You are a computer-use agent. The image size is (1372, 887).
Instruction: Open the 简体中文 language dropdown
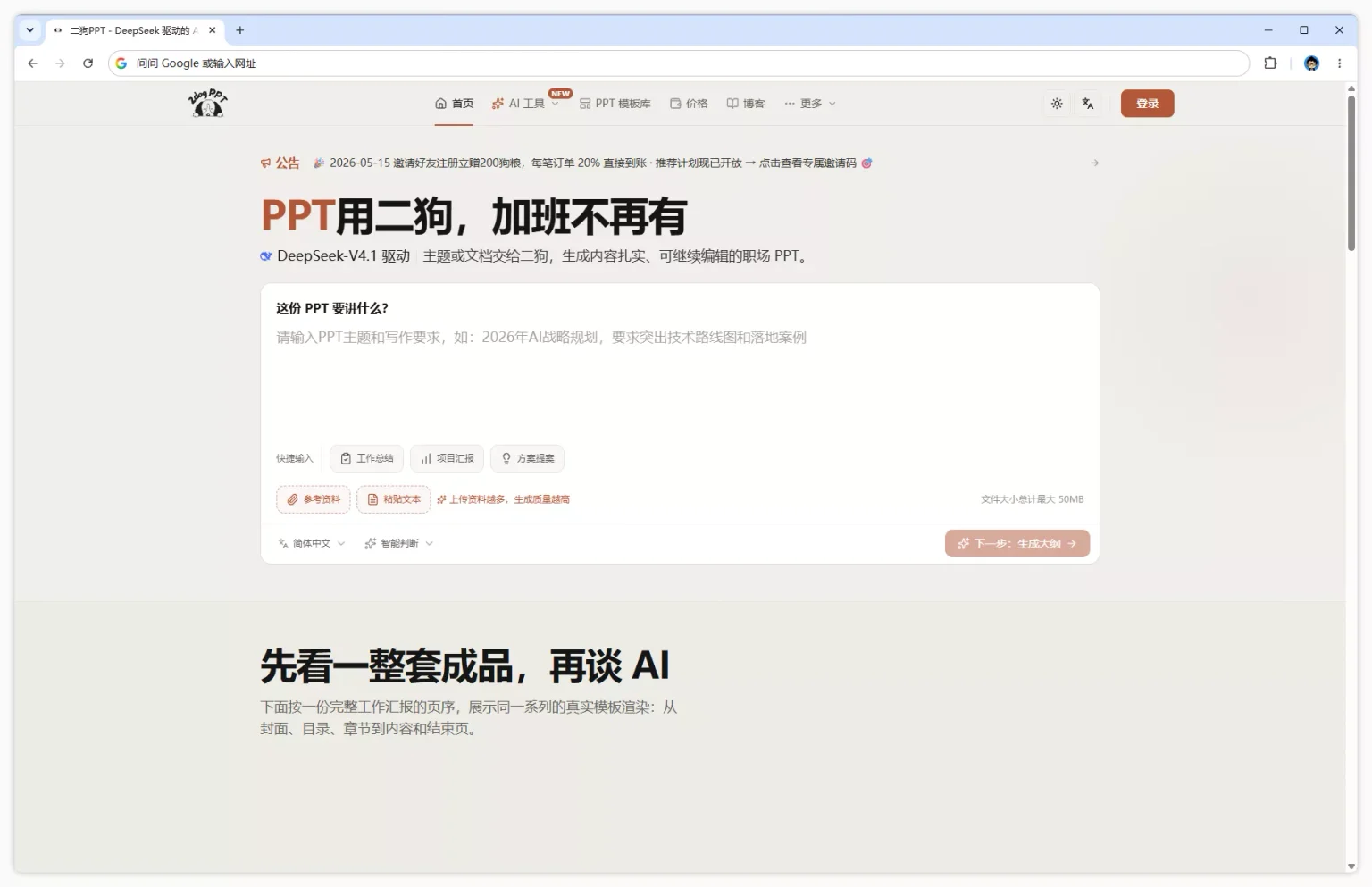311,543
